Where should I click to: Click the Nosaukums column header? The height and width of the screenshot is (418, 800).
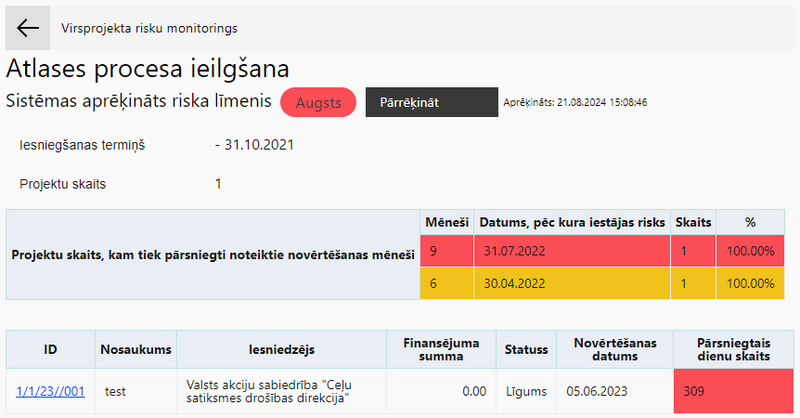(136, 350)
